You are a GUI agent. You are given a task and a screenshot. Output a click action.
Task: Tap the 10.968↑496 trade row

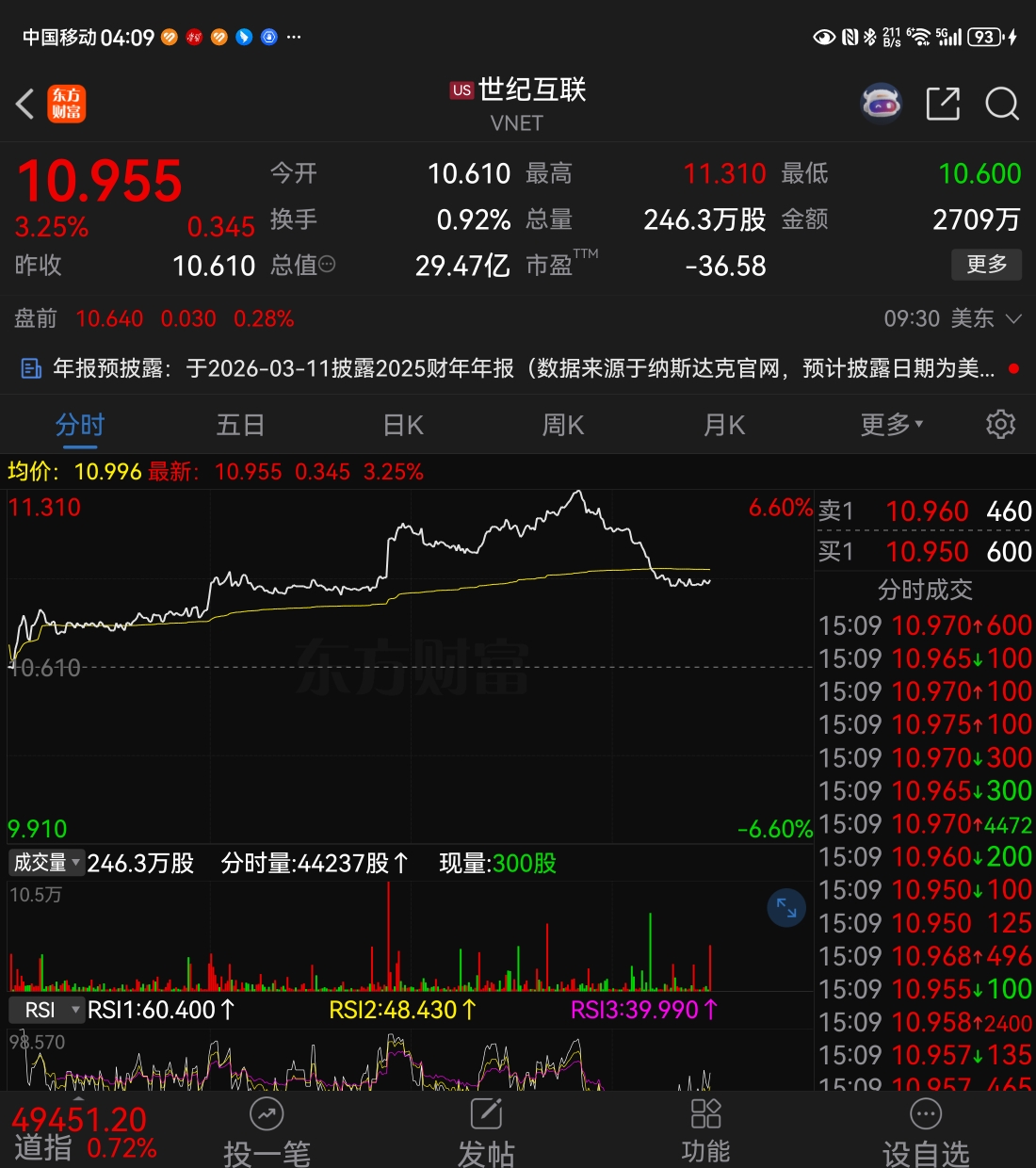tap(925, 956)
